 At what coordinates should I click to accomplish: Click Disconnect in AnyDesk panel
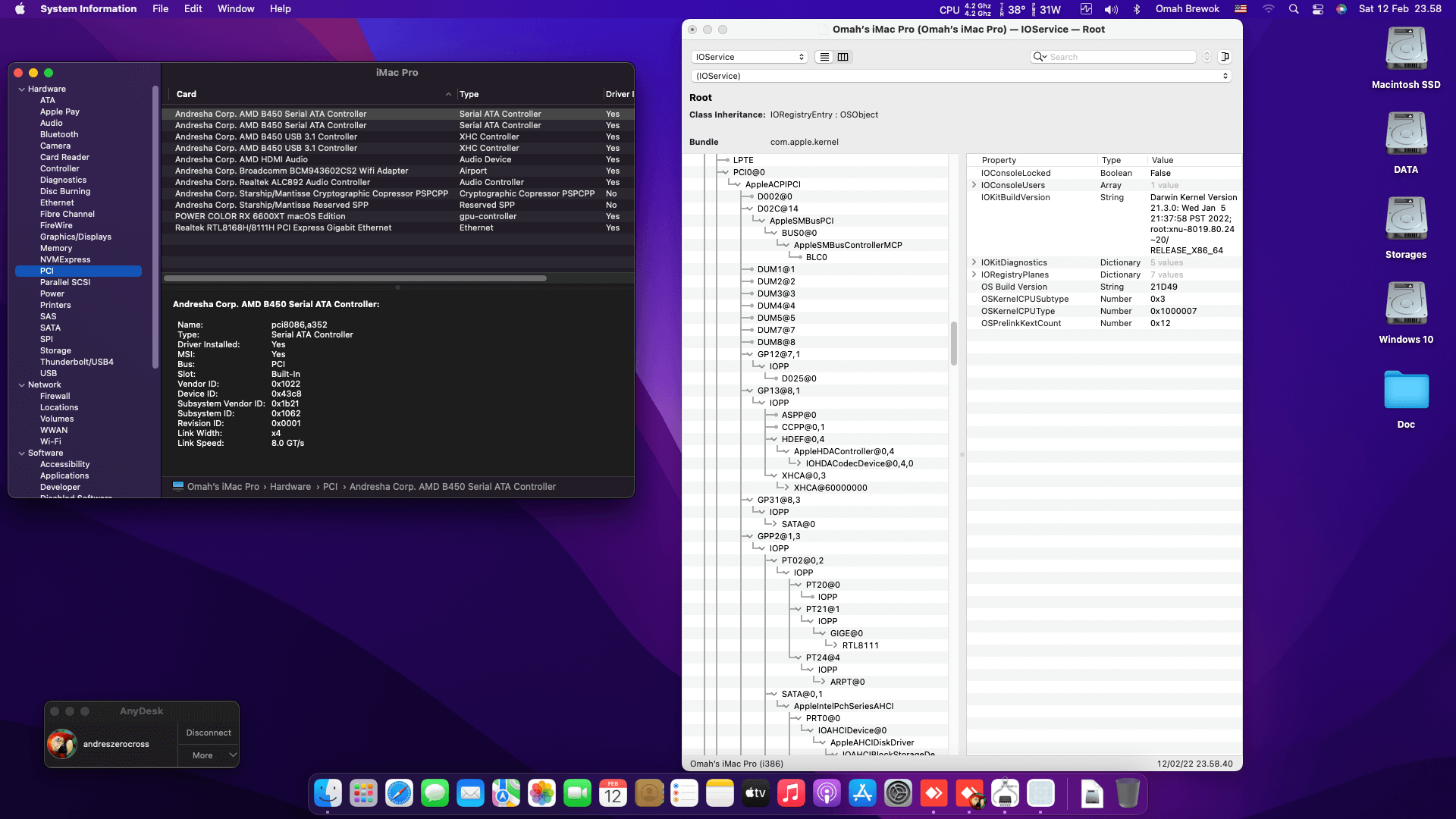pos(209,733)
